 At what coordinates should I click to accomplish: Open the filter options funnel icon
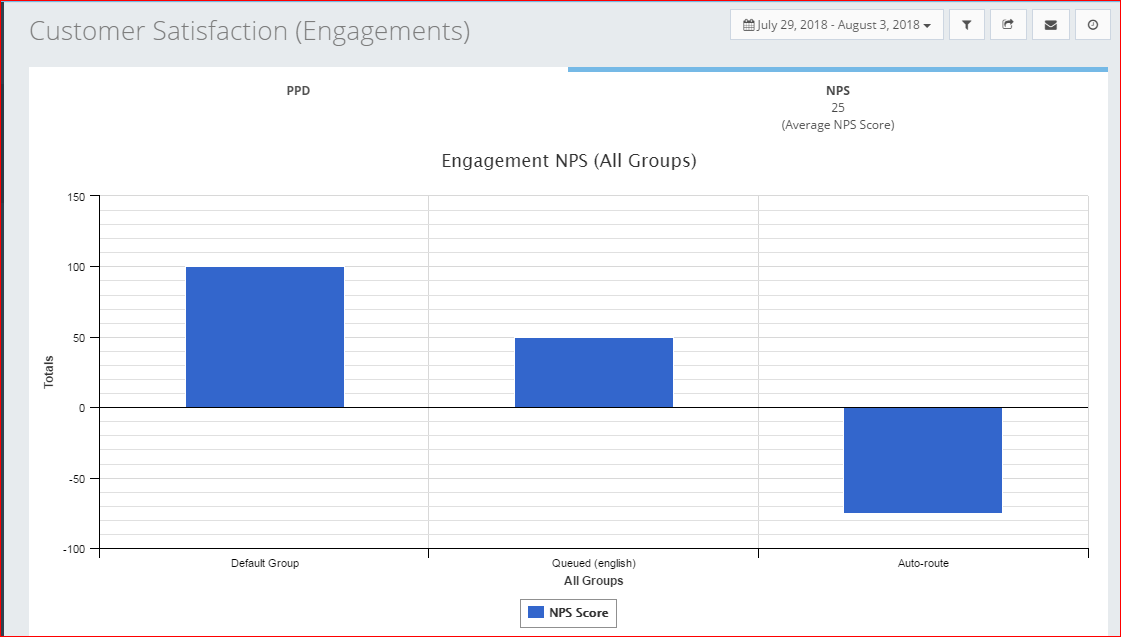tap(966, 25)
